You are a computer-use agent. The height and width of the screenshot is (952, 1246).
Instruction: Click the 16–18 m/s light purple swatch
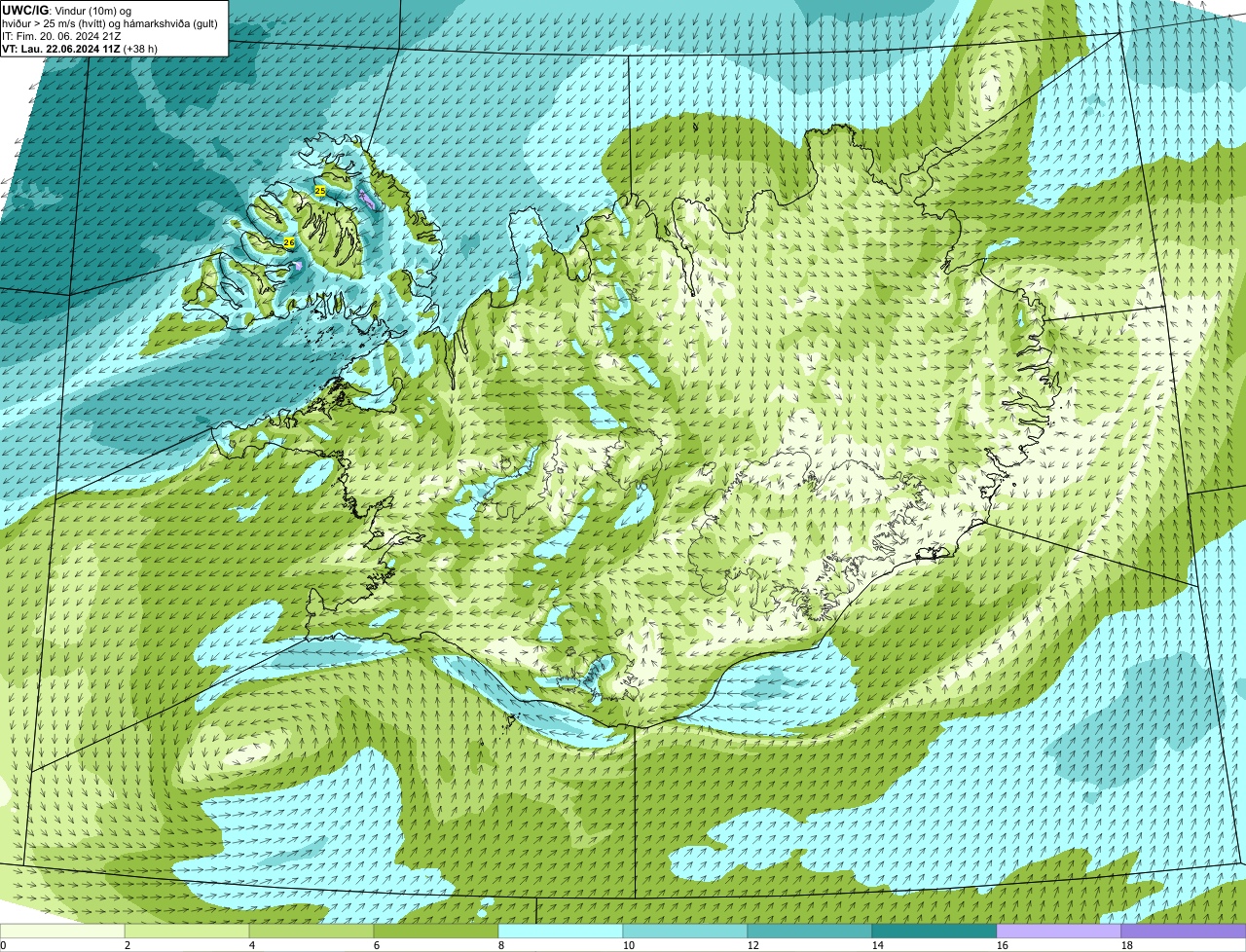point(1059,931)
